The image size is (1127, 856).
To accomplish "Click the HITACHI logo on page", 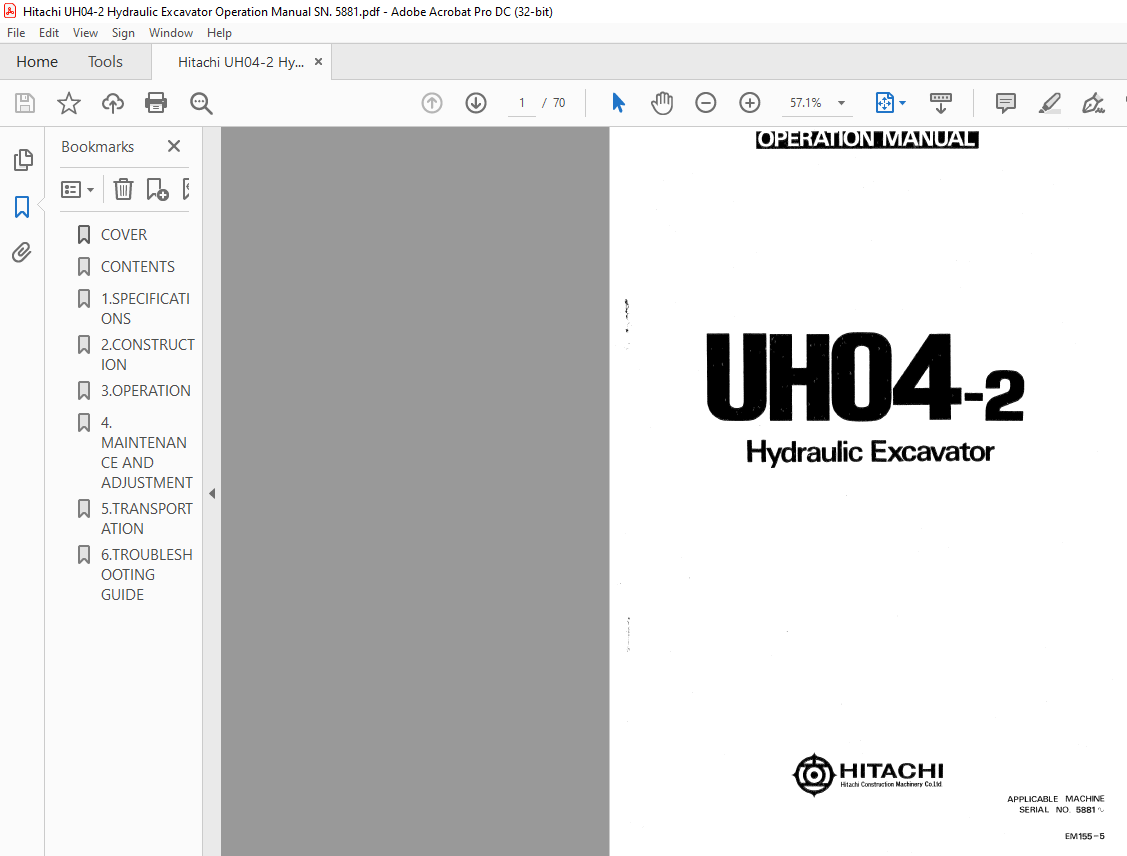I will pyautogui.click(x=868, y=774).
